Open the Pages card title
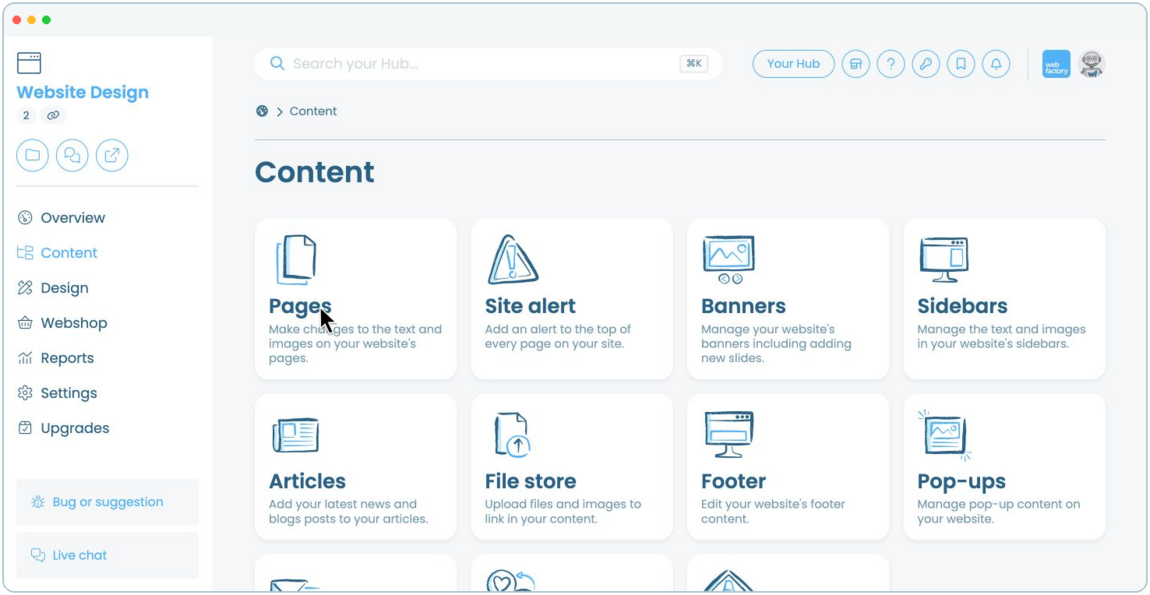The height and width of the screenshot is (595, 1150). (300, 306)
